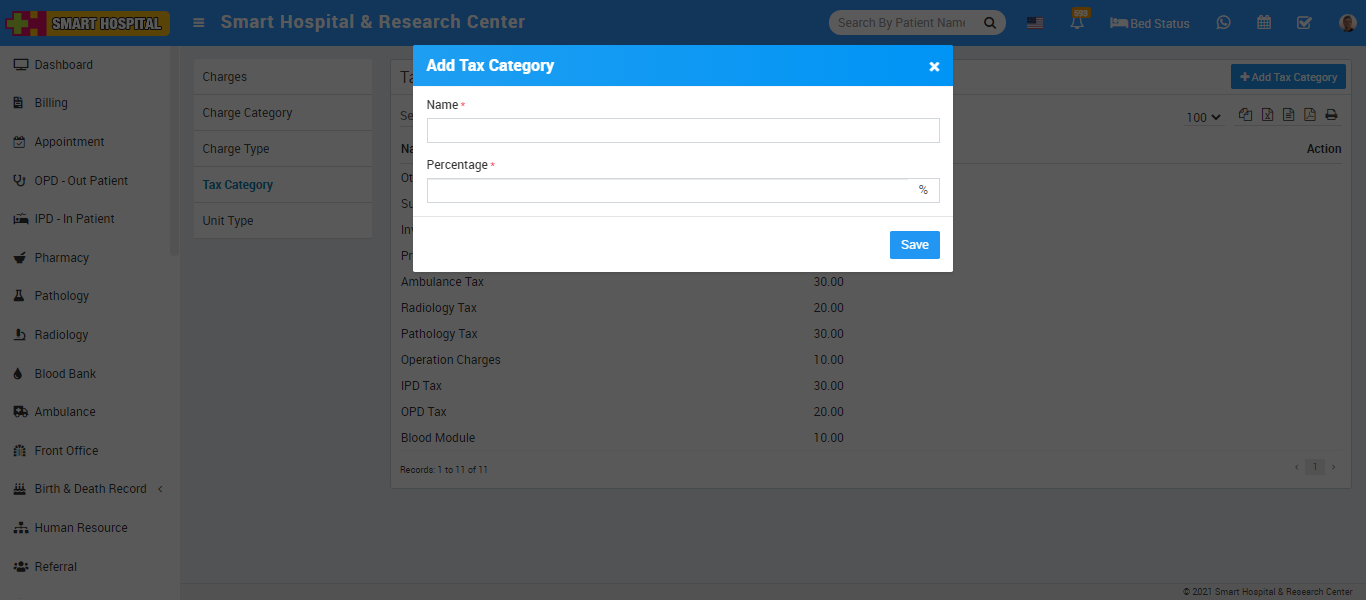Open Pharmacy from the sidebar
Image resolution: width=1366 pixels, height=600 pixels.
tap(61, 258)
